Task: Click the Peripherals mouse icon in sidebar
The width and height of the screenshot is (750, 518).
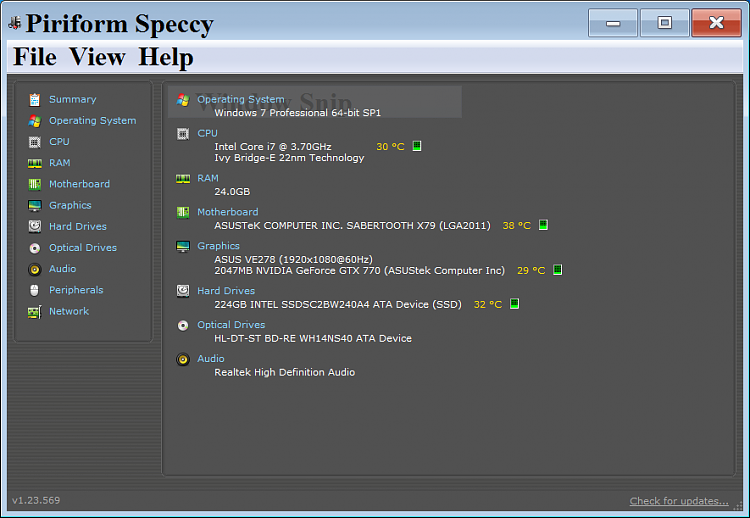Action: (x=34, y=290)
